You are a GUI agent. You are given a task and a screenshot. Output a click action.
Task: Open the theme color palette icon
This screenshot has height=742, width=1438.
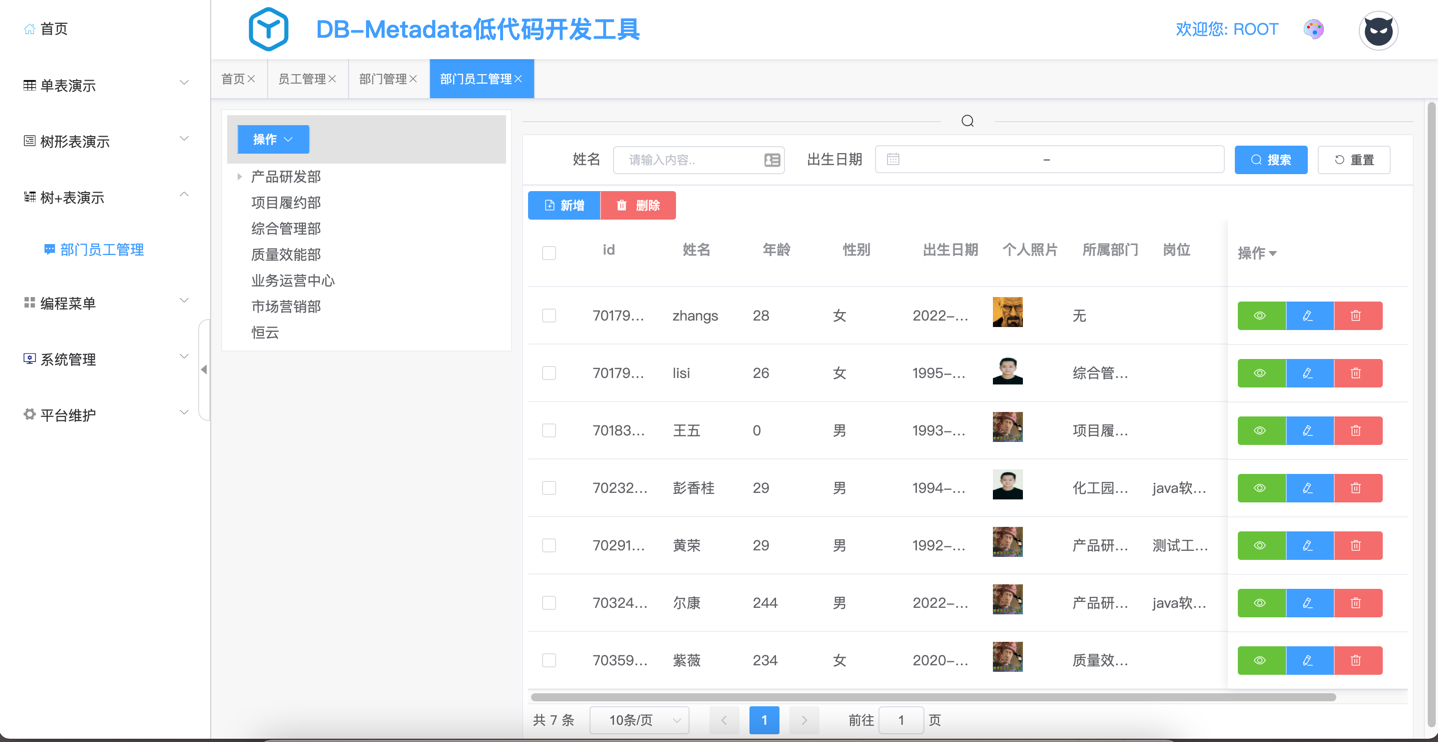pos(1314,29)
